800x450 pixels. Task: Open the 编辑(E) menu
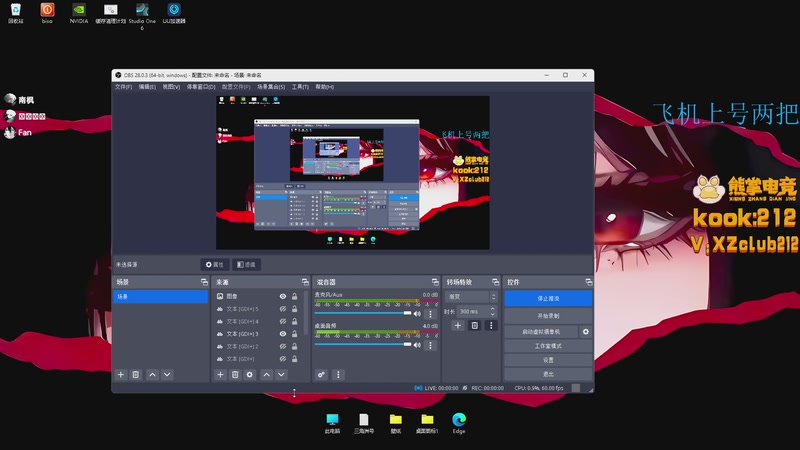click(x=147, y=87)
